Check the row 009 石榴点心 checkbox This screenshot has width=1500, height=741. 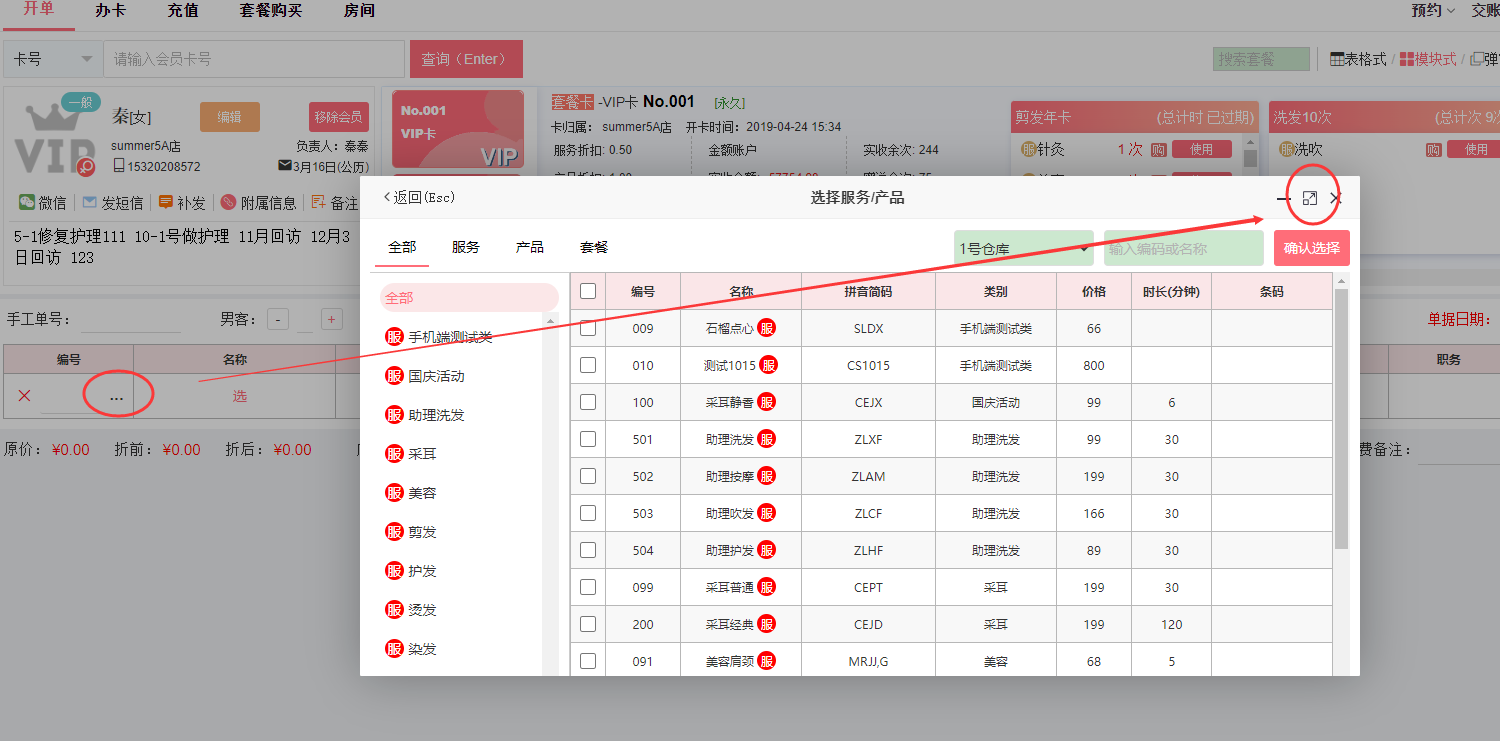pyautogui.click(x=588, y=328)
